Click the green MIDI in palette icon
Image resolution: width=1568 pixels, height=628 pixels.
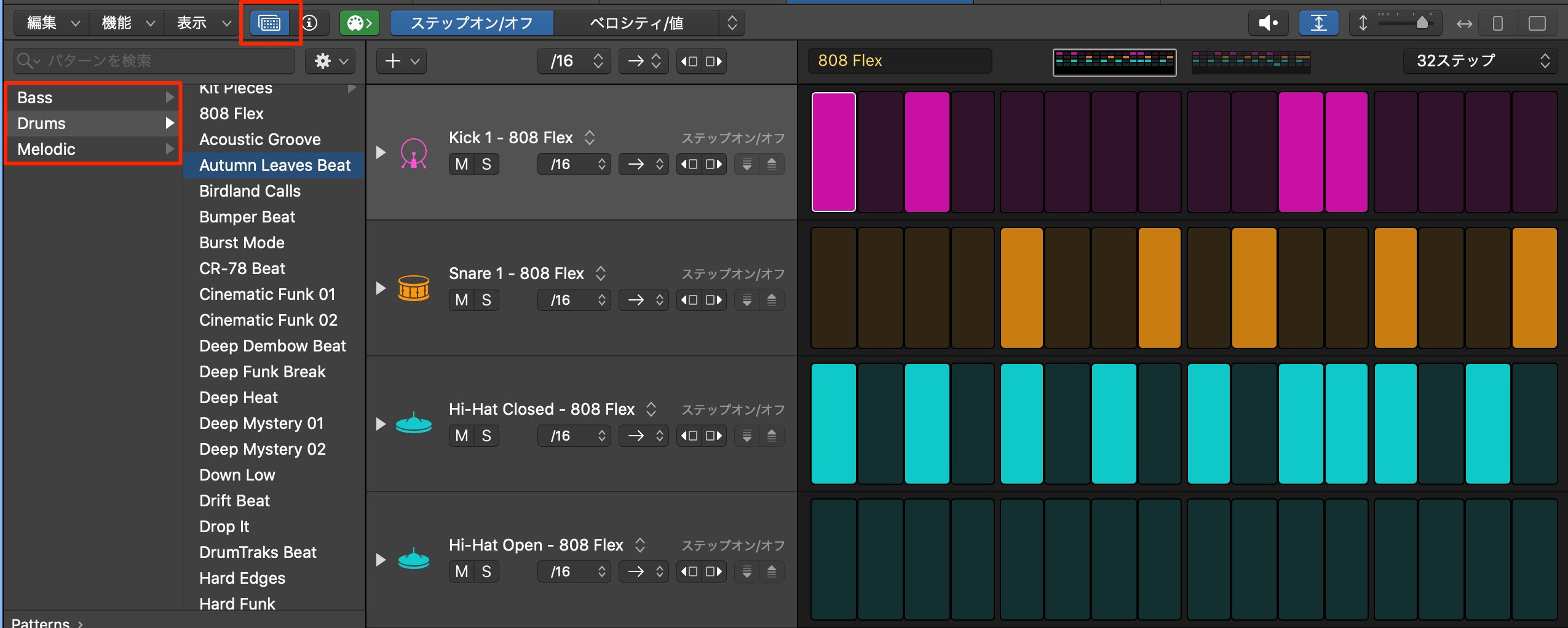point(359,23)
